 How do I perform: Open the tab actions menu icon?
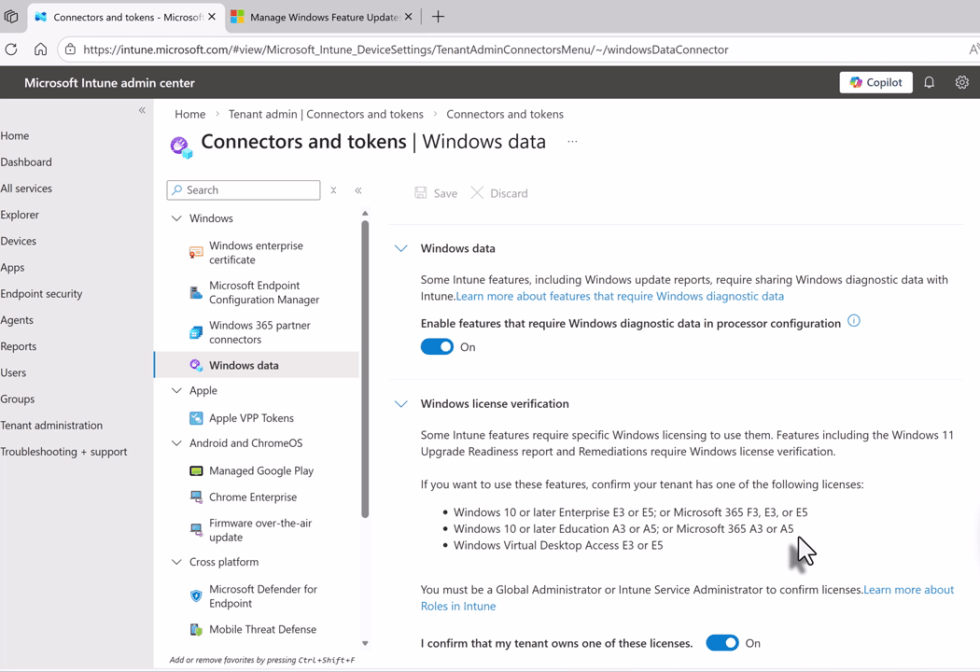coord(11,17)
